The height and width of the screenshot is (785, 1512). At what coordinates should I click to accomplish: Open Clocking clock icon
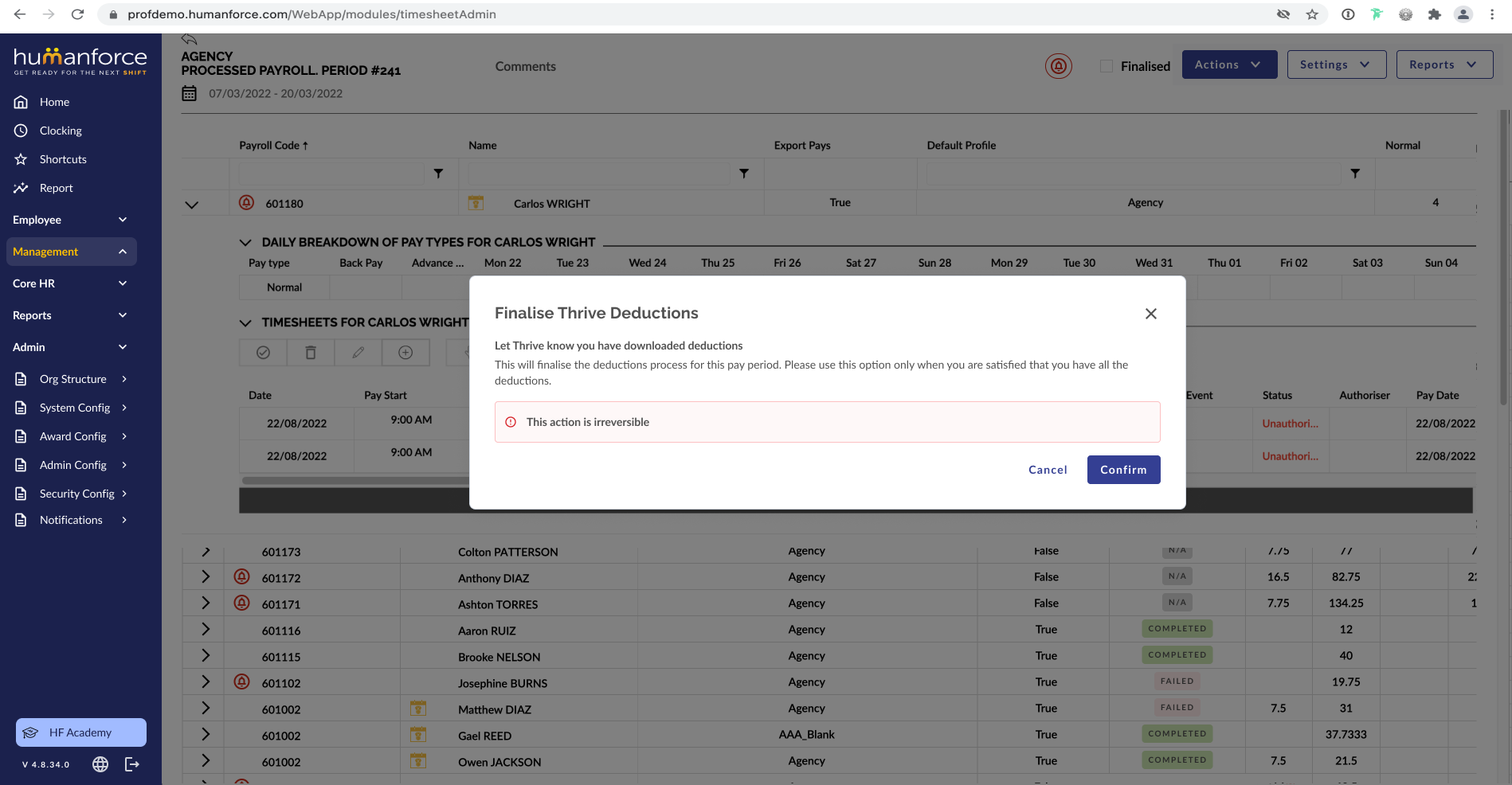(22, 131)
